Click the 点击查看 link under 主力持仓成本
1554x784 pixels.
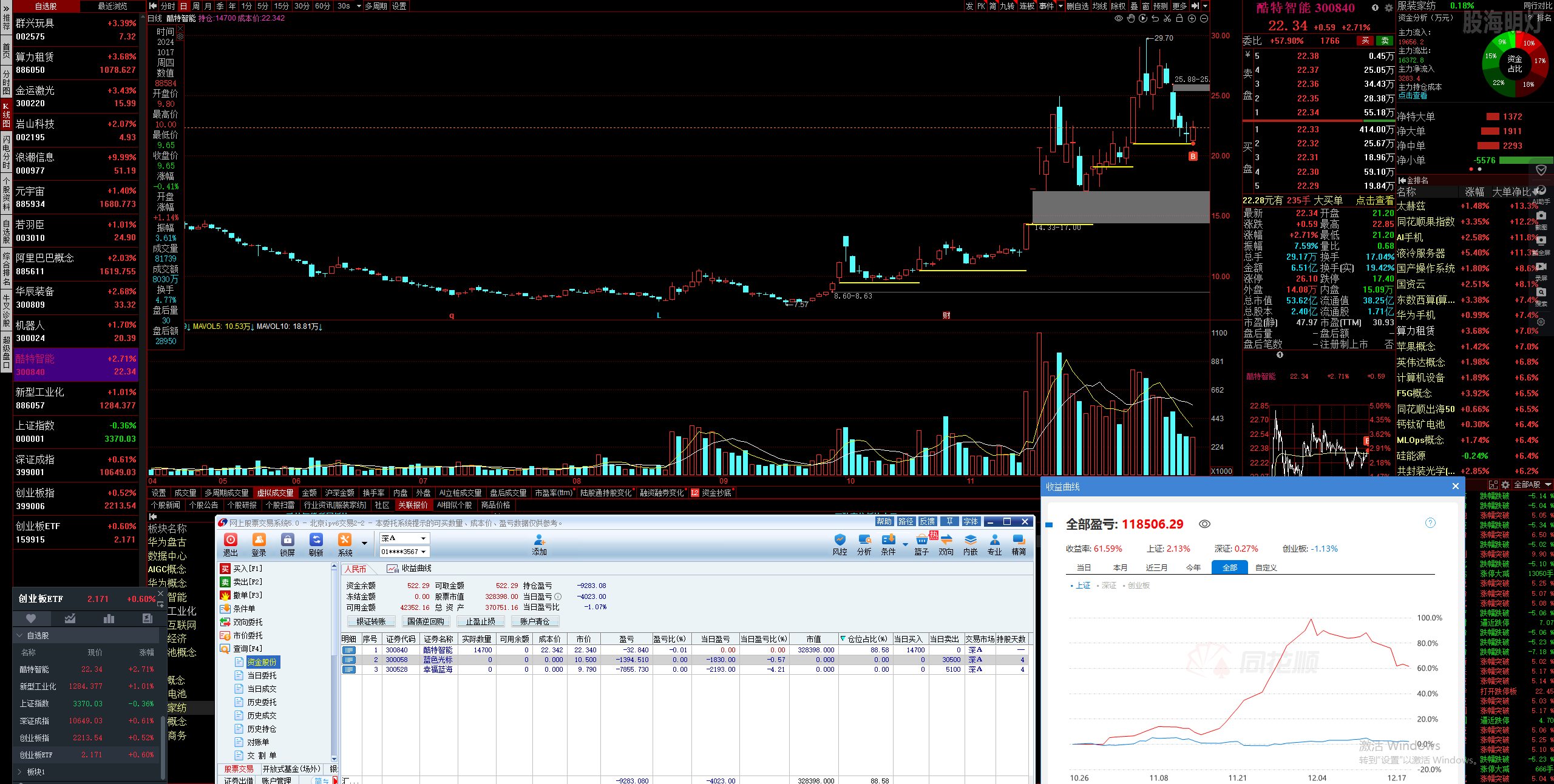1413,96
